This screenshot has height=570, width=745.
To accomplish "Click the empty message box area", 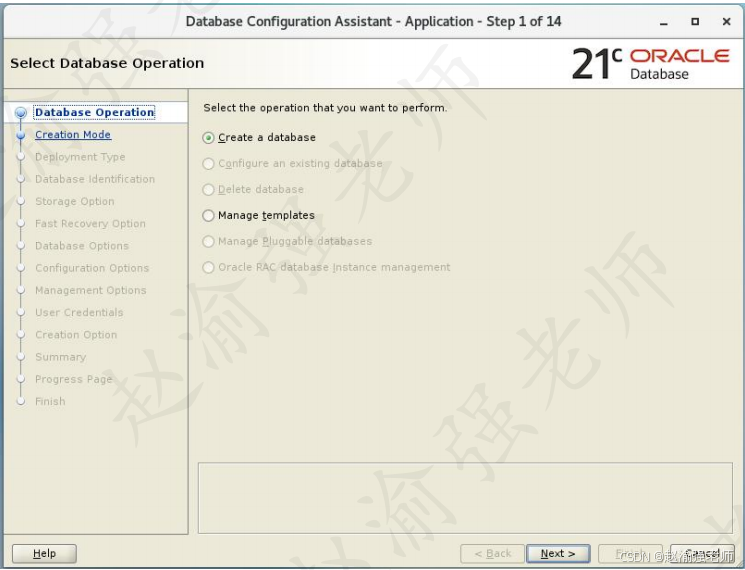I will 465,498.
